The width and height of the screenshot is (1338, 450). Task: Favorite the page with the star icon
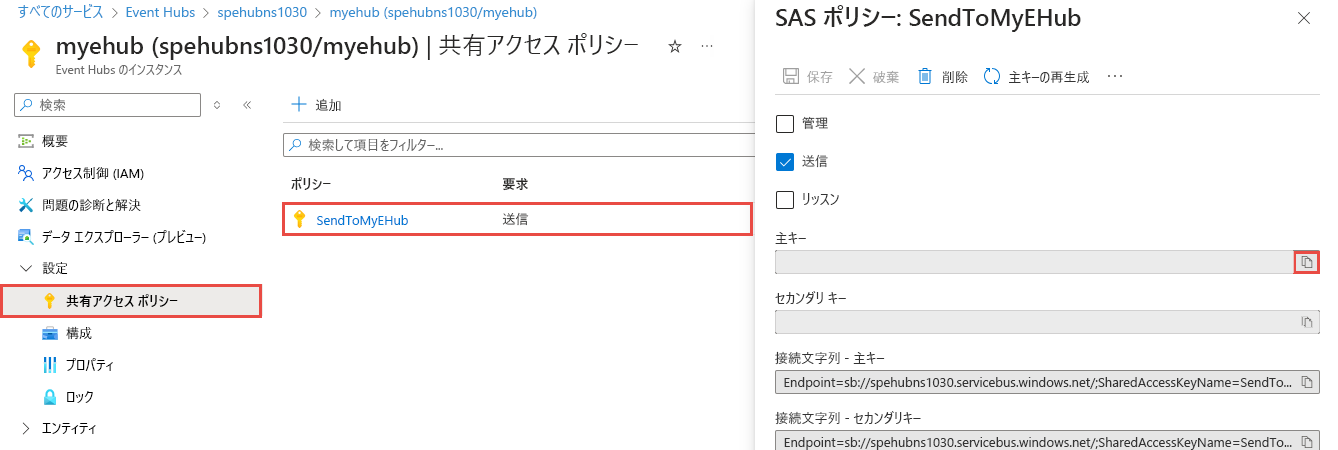(675, 47)
